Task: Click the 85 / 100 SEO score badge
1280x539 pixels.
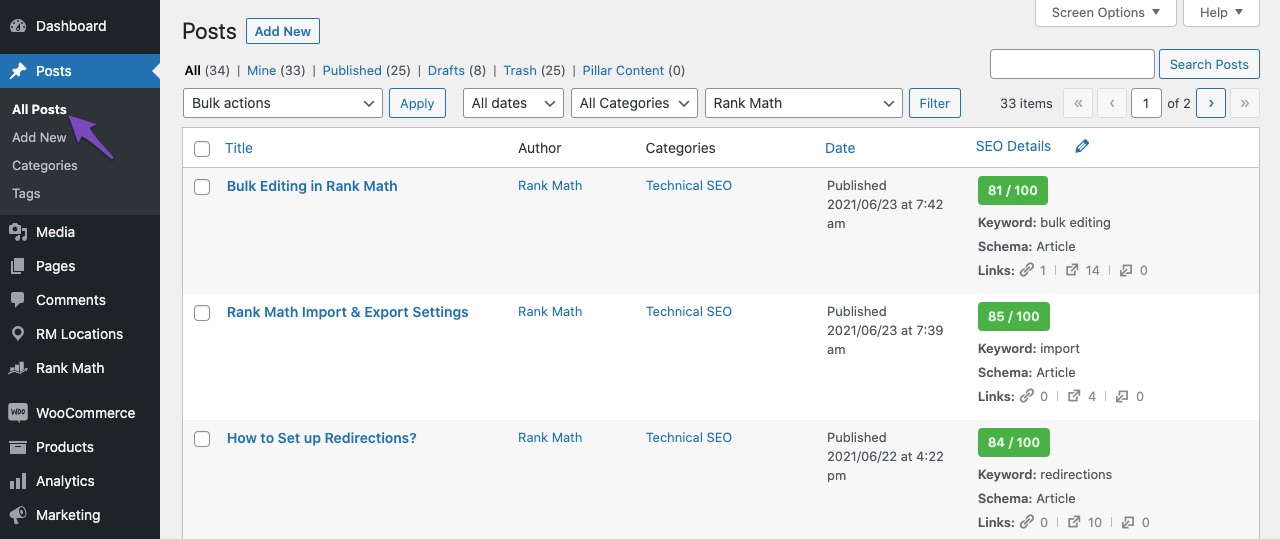Action: (x=1013, y=316)
